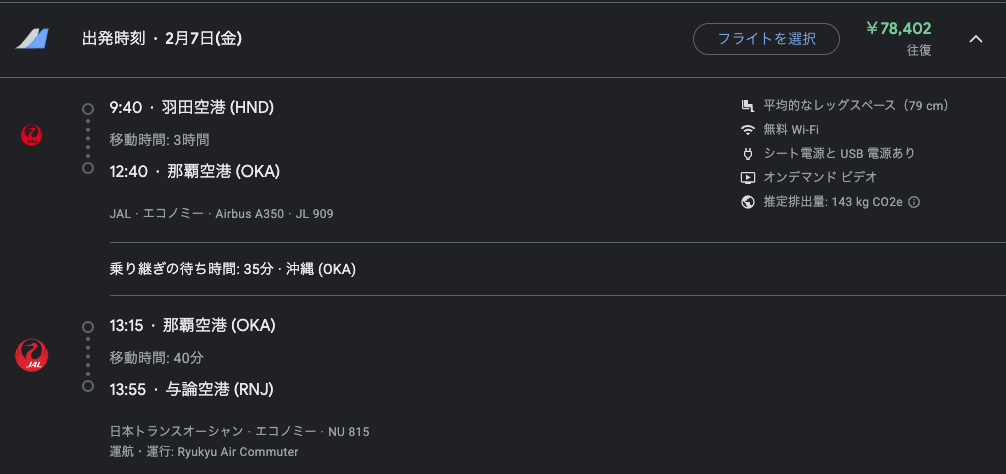
Task: Click the ¥78,402 round-trip price
Action: (x=898, y=29)
